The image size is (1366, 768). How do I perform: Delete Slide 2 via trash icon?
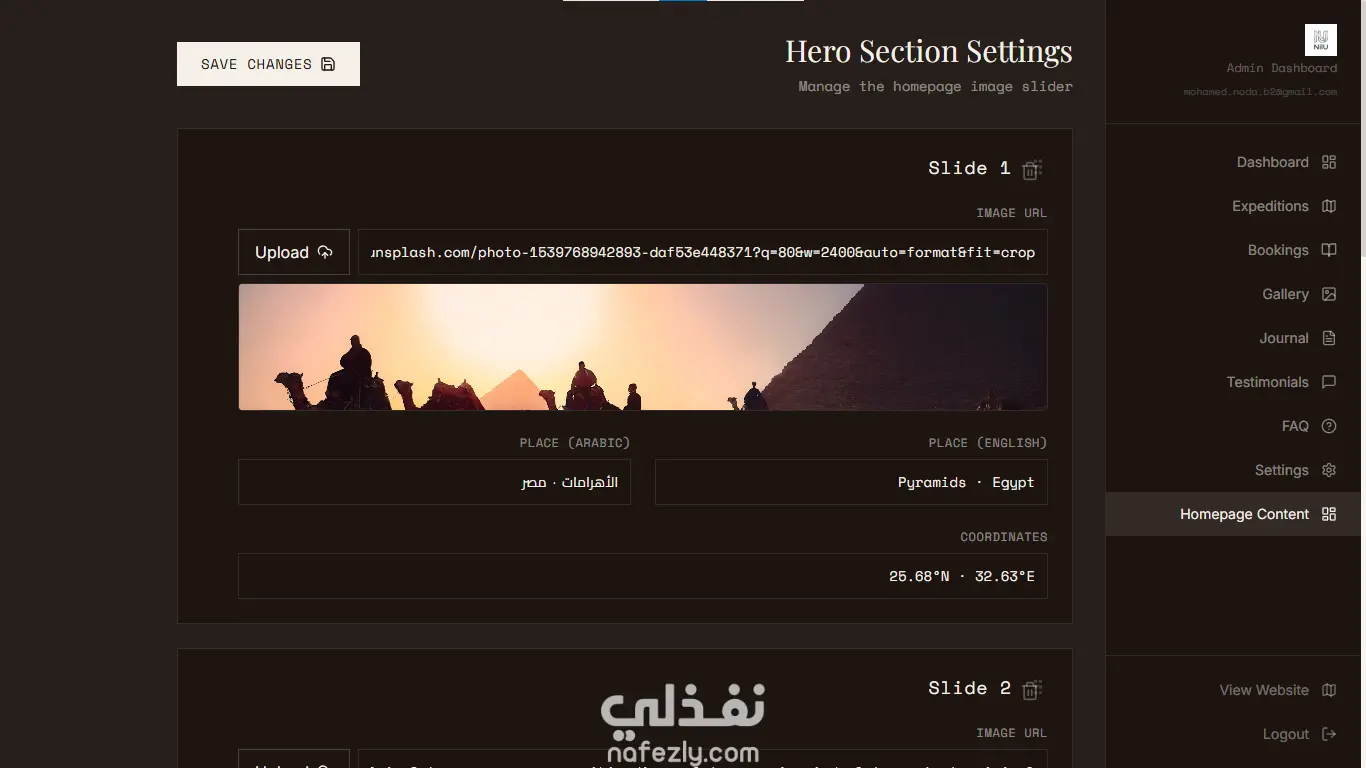[1032, 689]
